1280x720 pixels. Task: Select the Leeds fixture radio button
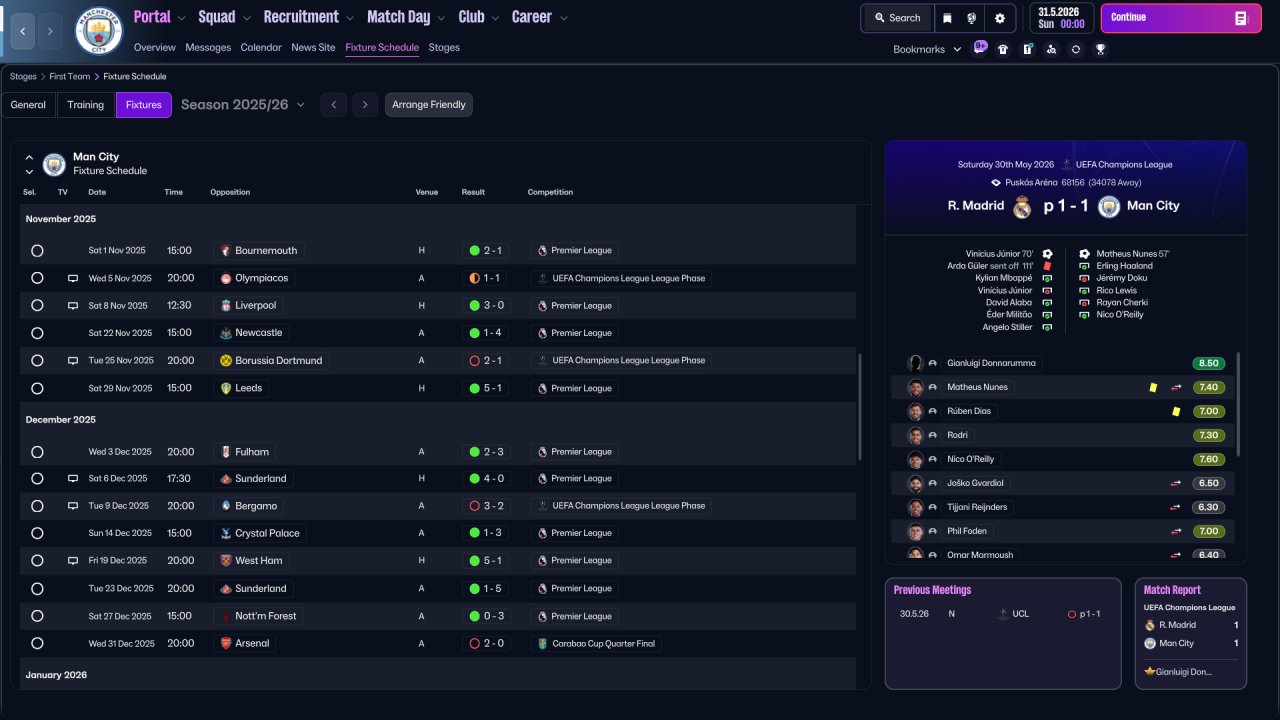tap(37, 388)
